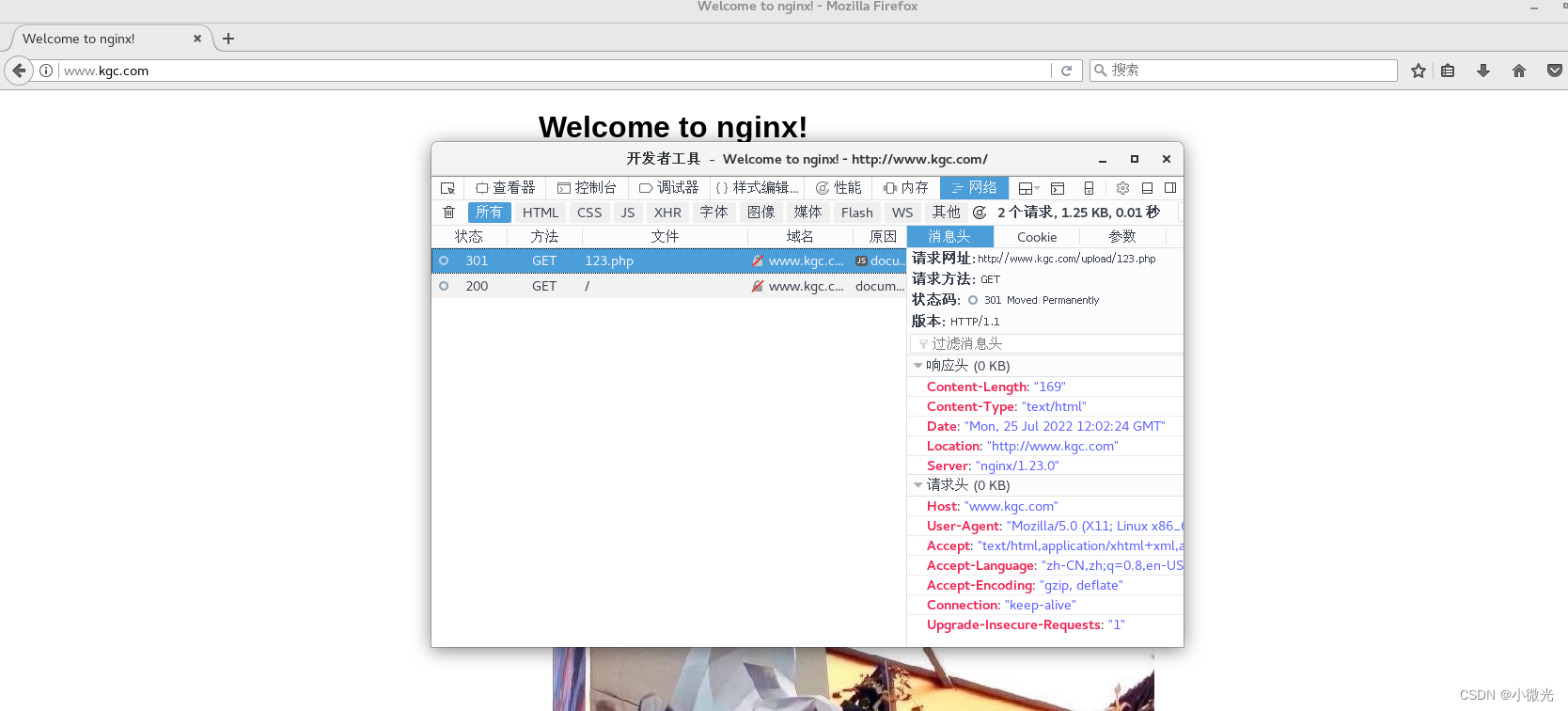Viewport: 1568px width, 711px height.
Task: Open the Pocket icon in toolbar
Action: point(1555,71)
